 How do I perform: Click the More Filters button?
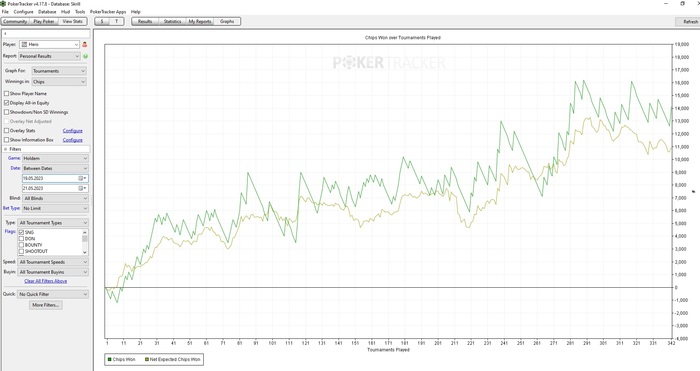point(46,305)
